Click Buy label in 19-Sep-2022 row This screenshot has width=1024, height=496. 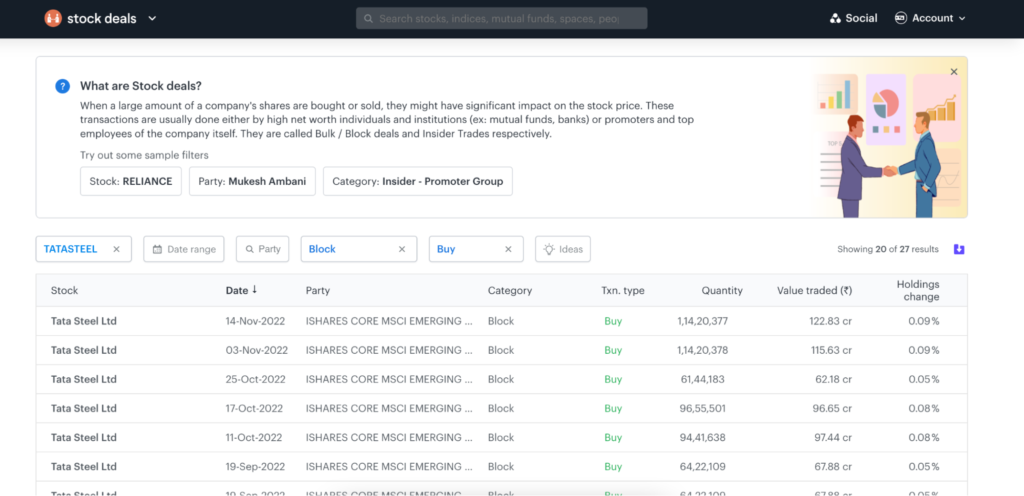point(613,467)
